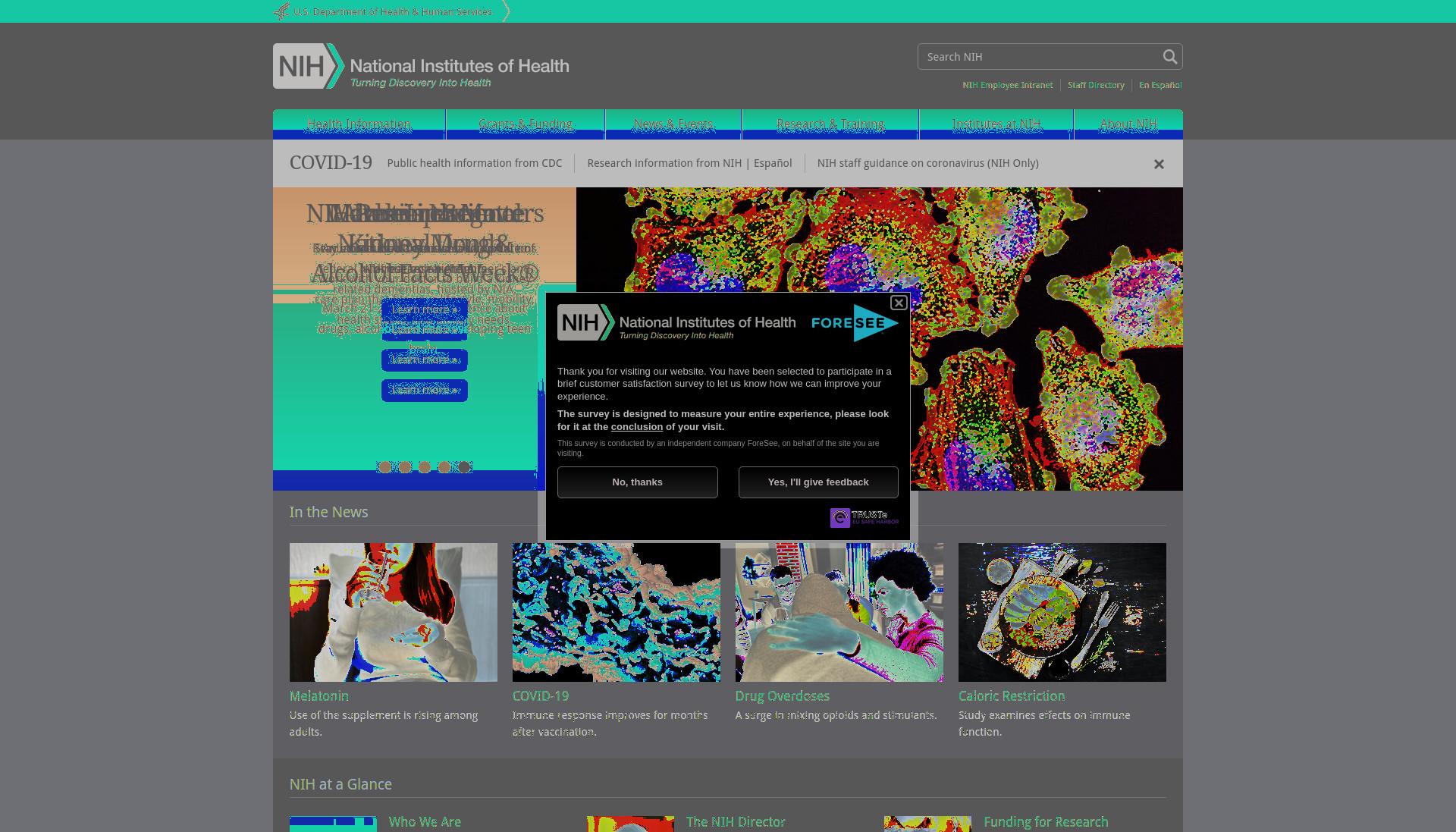The width and height of the screenshot is (1456, 832).
Task: Click the NIH logo inside survey dialog
Action: point(676,323)
